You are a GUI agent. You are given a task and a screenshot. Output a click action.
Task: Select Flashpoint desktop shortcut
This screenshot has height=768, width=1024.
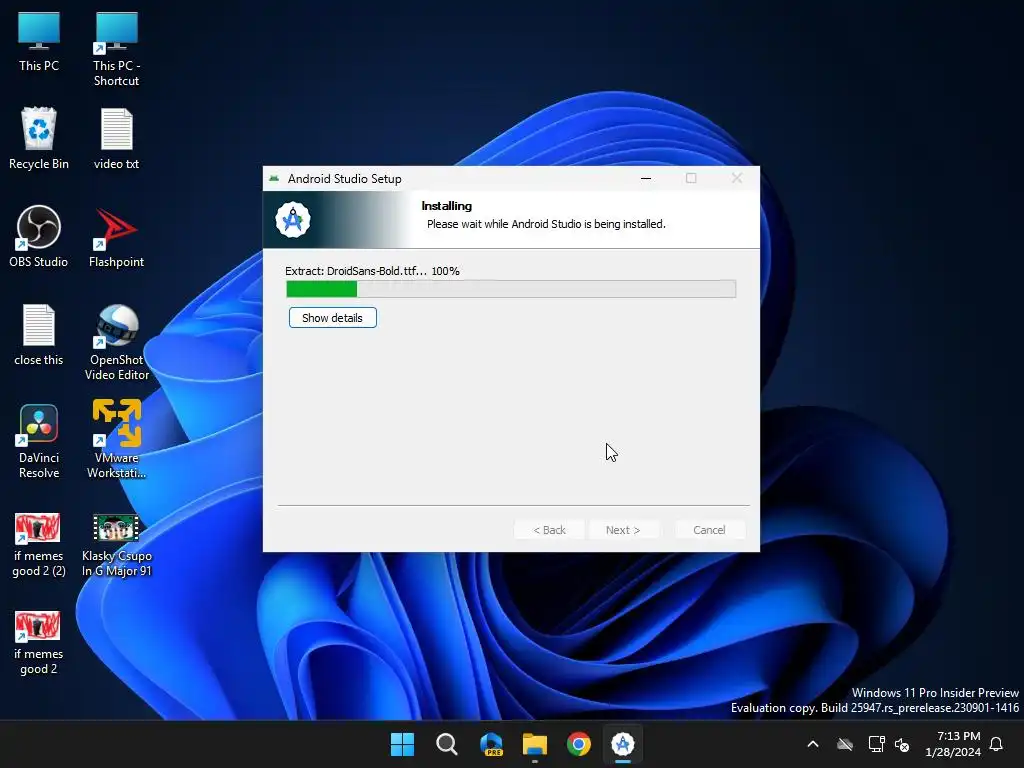pyautogui.click(x=116, y=236)
